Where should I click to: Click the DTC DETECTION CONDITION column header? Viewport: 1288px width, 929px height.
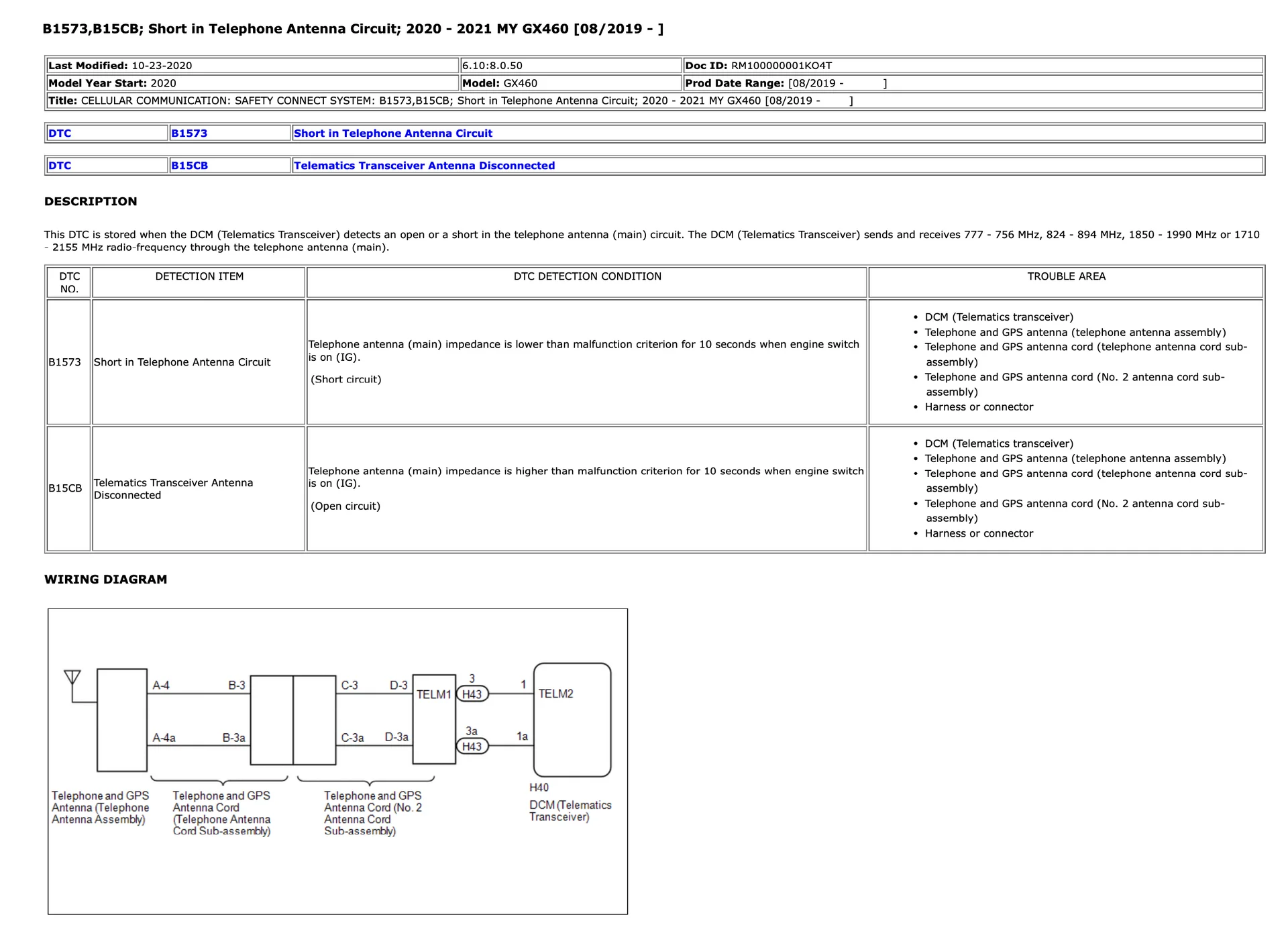[x=587, y=276]
